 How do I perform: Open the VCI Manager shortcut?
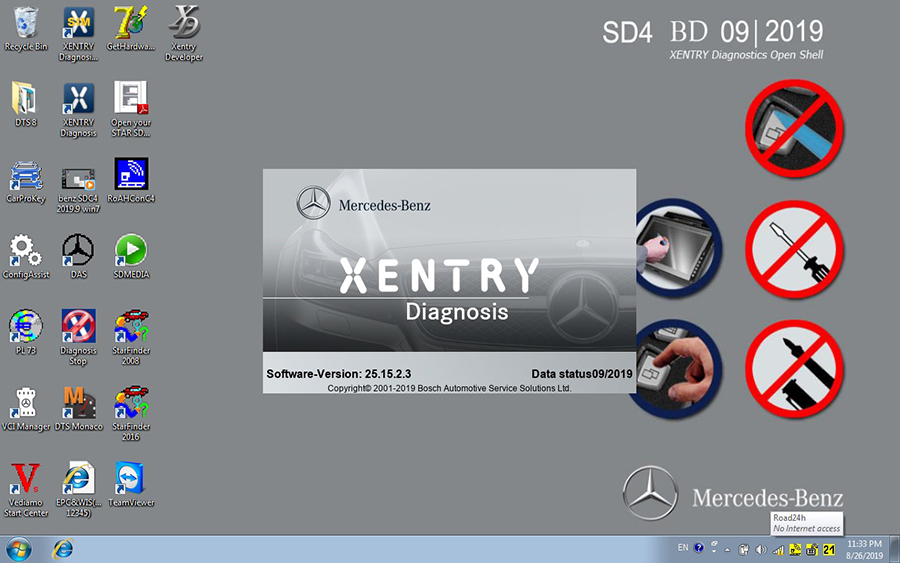coord(25,402)
